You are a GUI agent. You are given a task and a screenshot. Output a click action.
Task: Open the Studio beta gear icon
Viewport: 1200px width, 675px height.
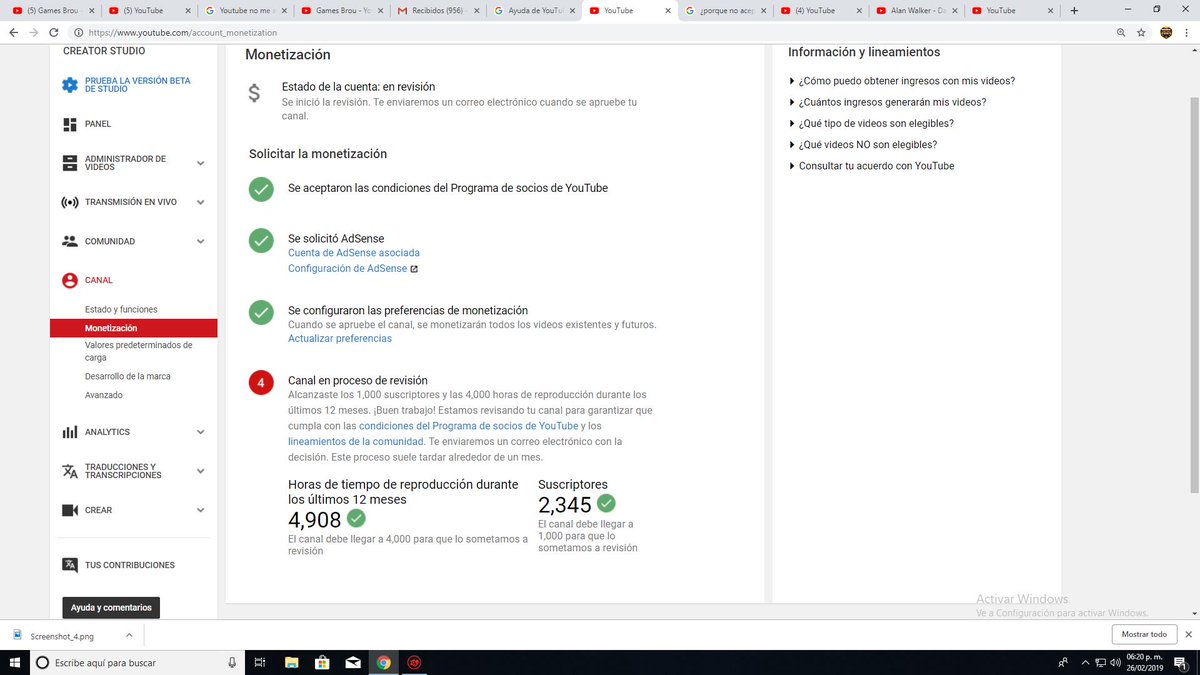point(70,85)
